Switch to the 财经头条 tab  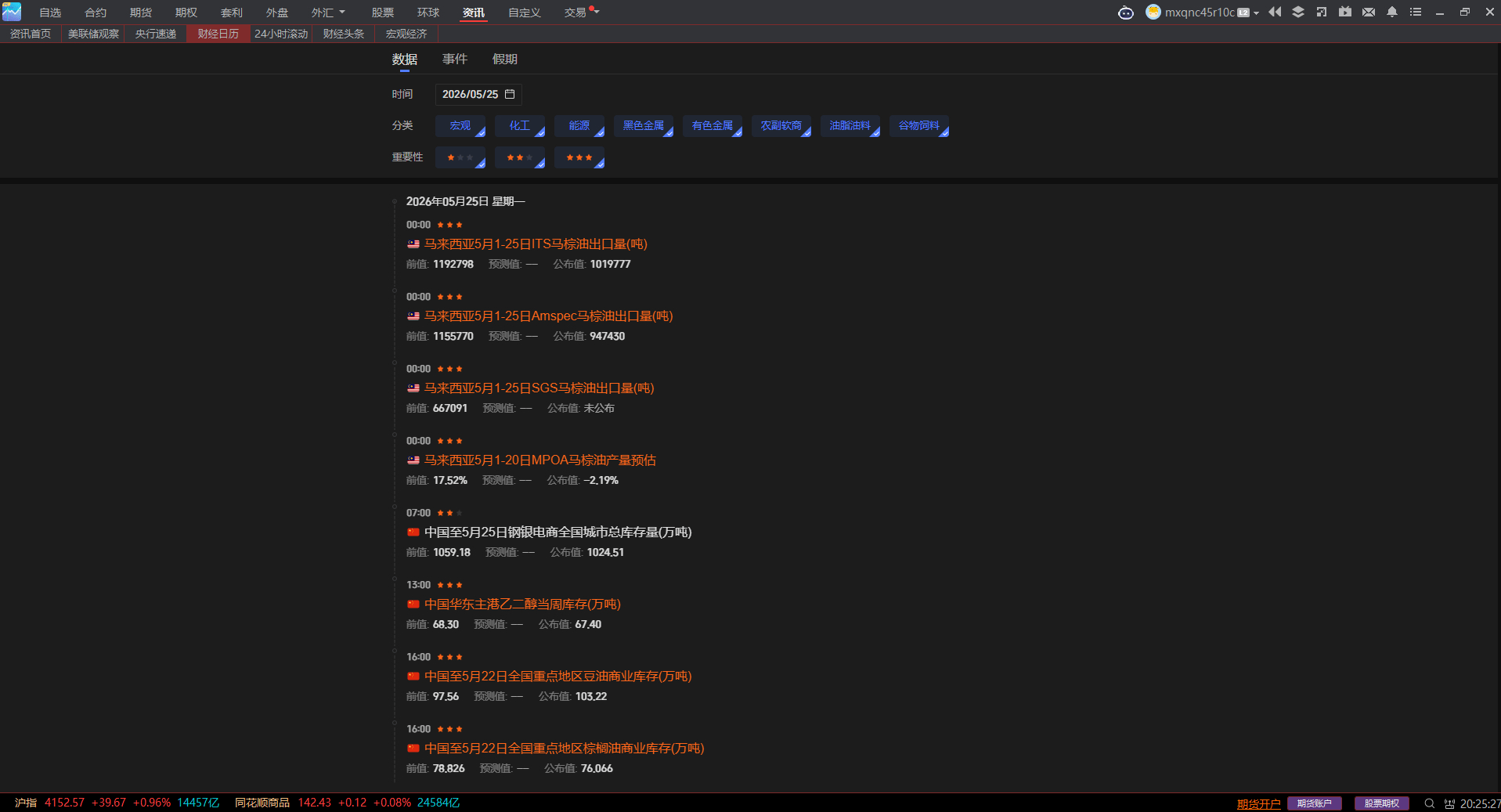tap(344, 34)
